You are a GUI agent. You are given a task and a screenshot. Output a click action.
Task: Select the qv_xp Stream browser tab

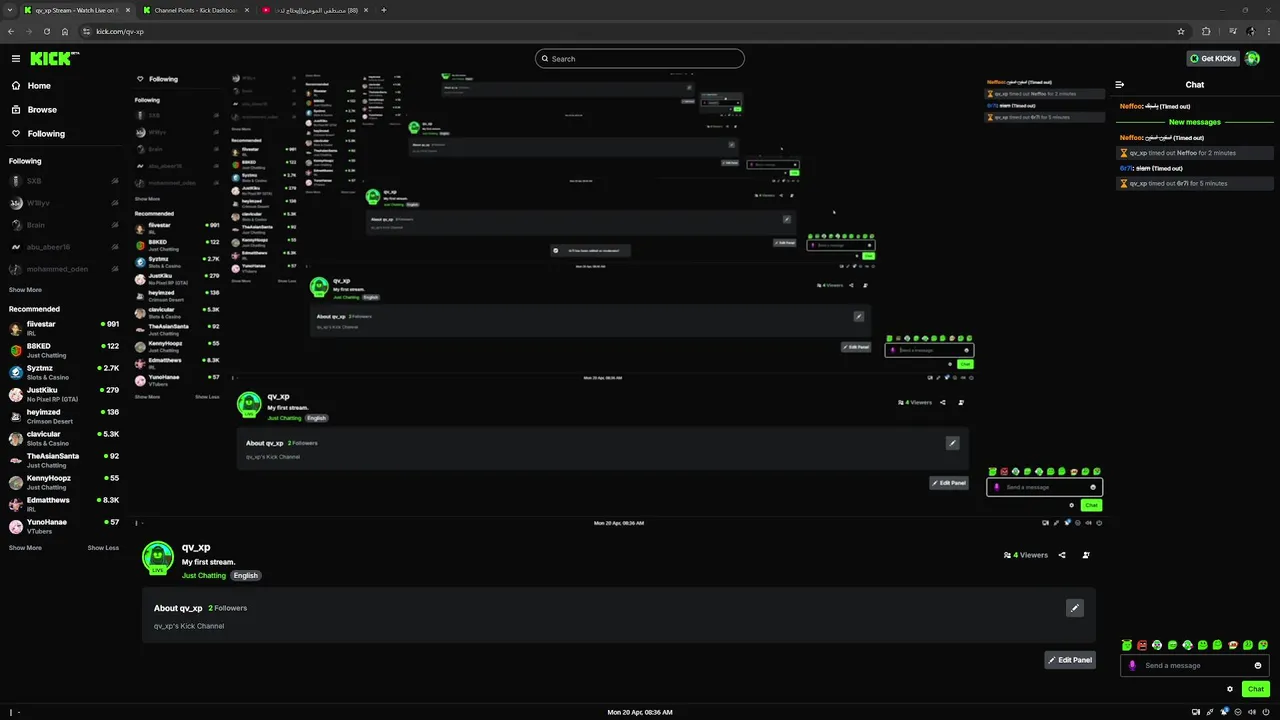click(x=76, y=10)
